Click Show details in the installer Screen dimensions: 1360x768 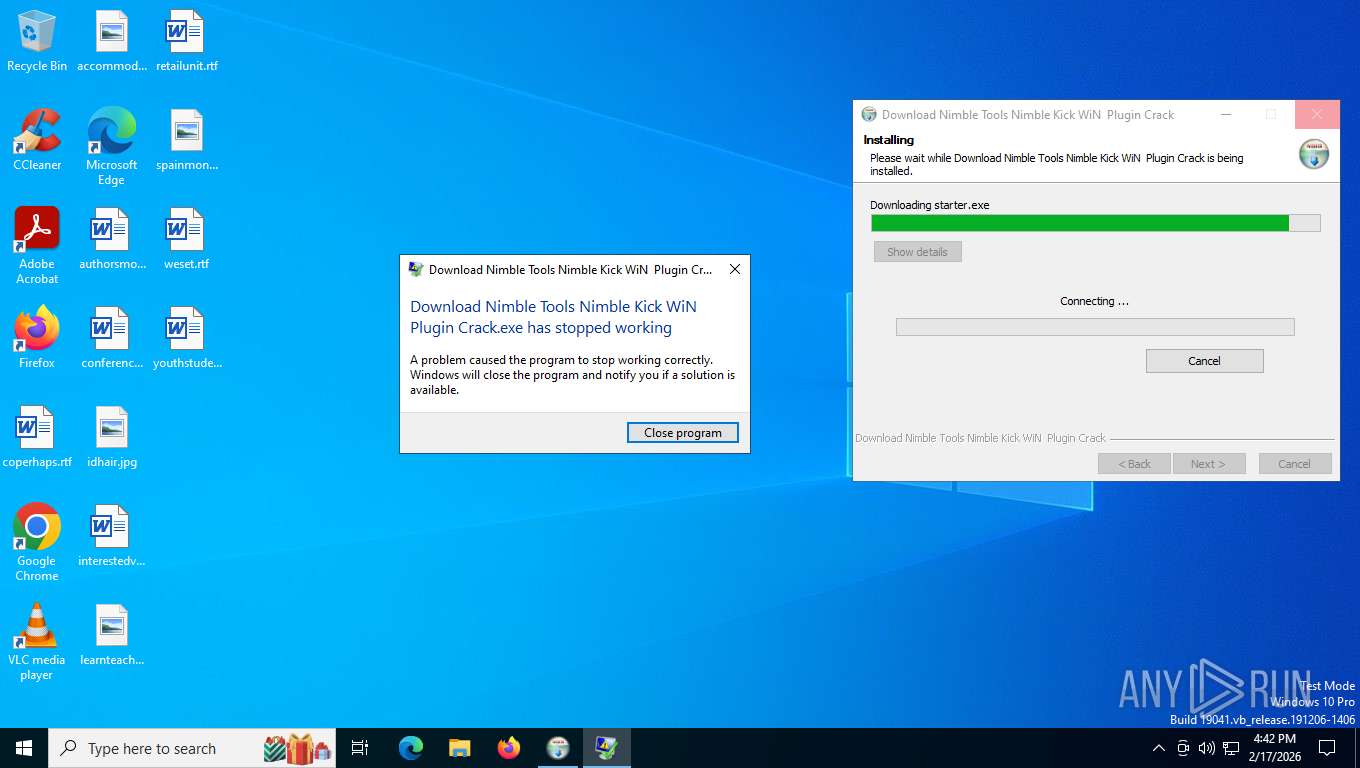pos(917,252)
